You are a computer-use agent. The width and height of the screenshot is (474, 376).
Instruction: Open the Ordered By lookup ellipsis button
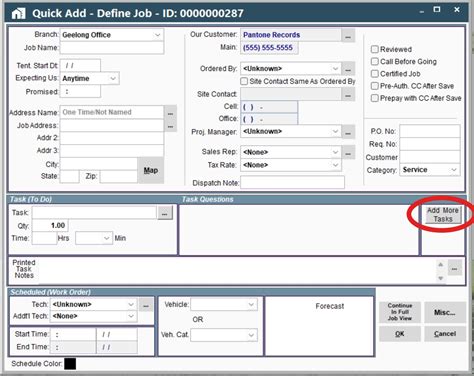(x=348, y=69)
